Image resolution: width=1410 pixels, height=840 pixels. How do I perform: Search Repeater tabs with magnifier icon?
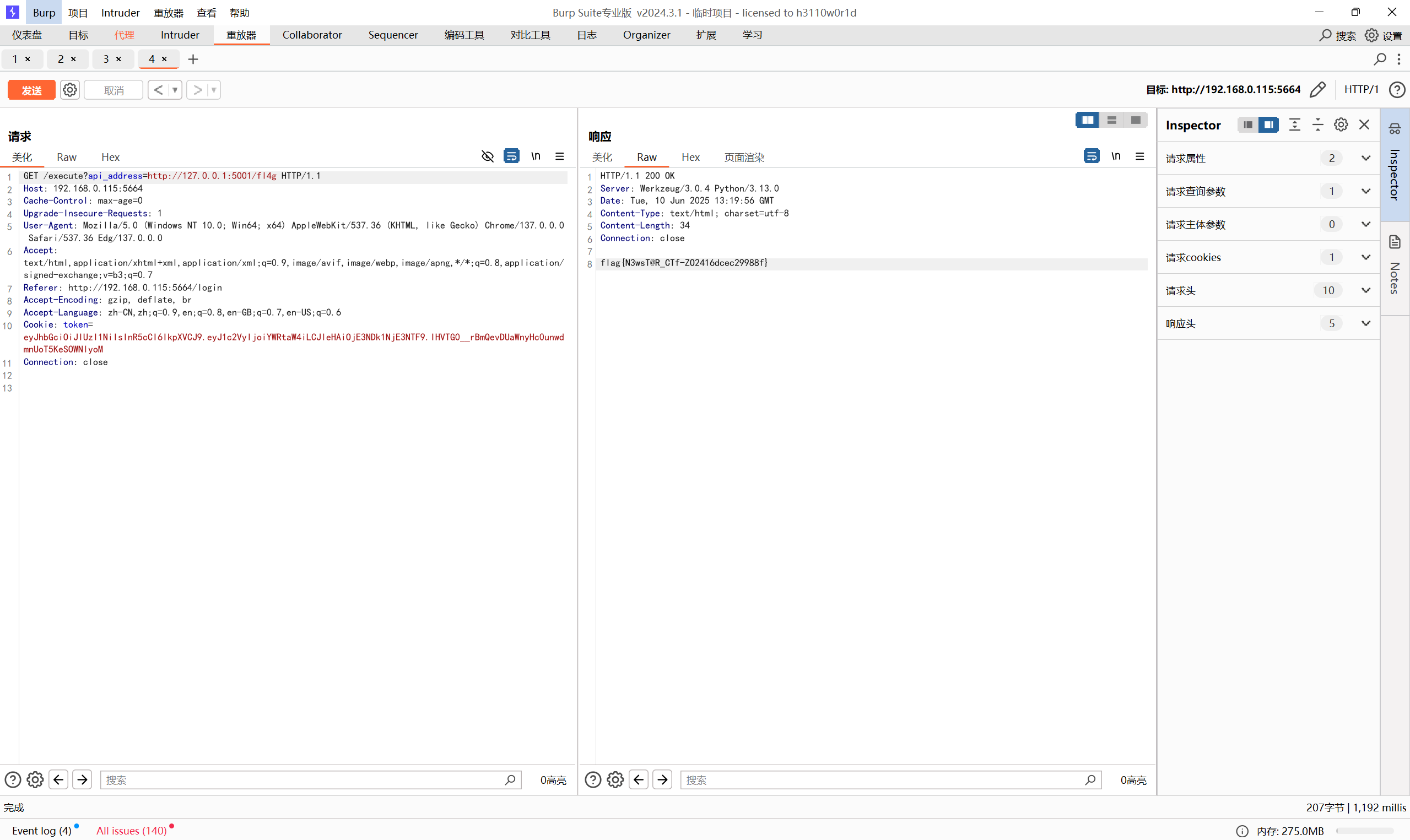[1380, 59]
